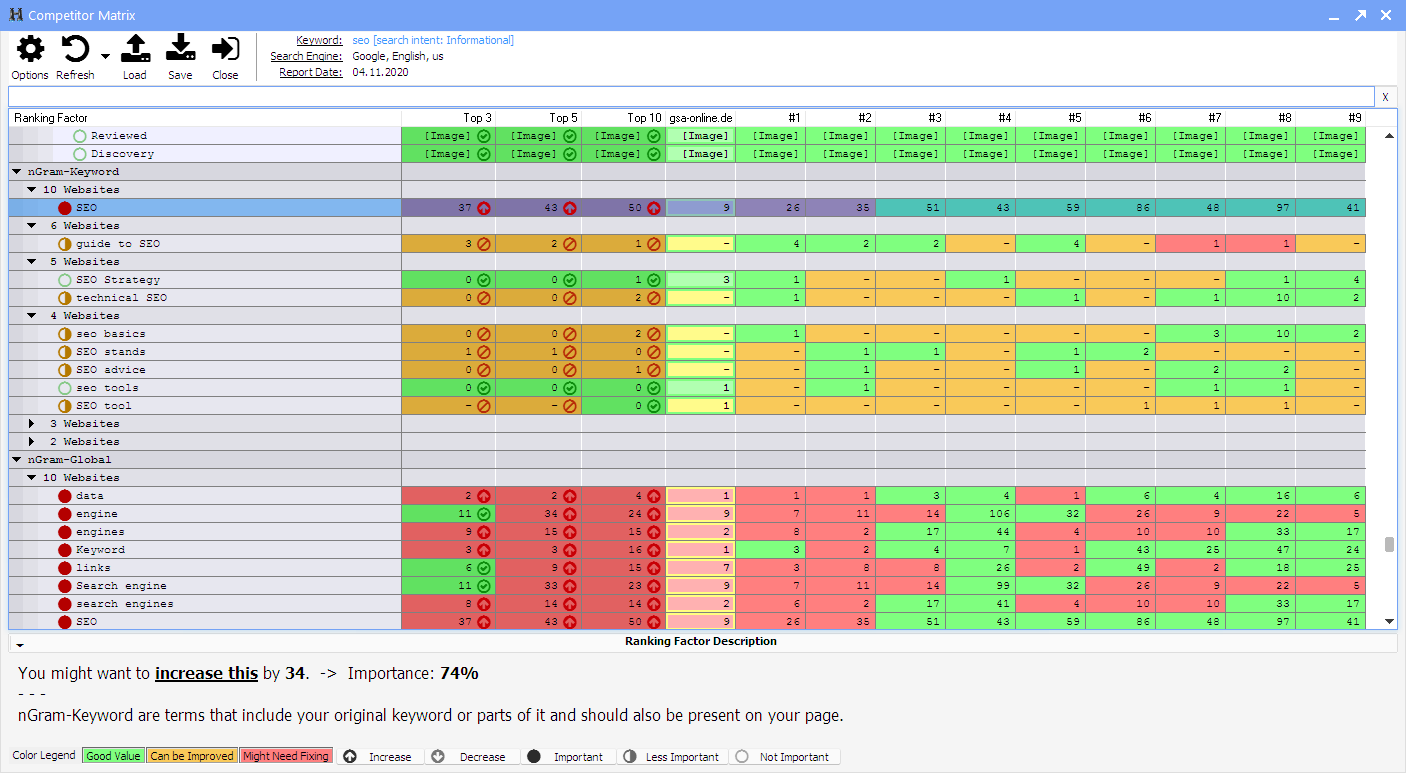The image size is (1406, 773).
Task: Click the 'Might Need Fixing' red legend swatch
Action: [x=286, y=756]
